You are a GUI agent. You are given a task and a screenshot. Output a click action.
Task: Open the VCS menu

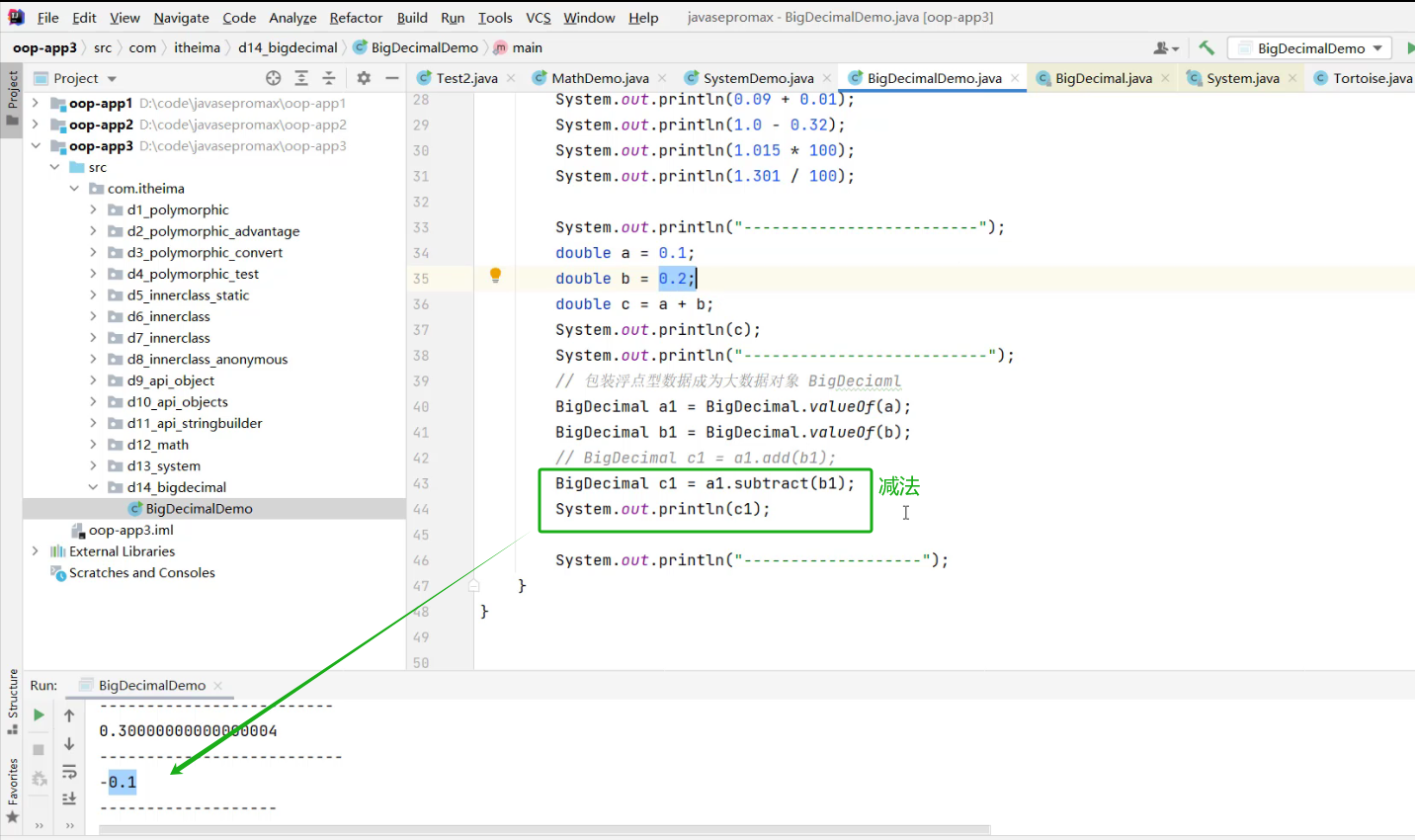(539, 18)
